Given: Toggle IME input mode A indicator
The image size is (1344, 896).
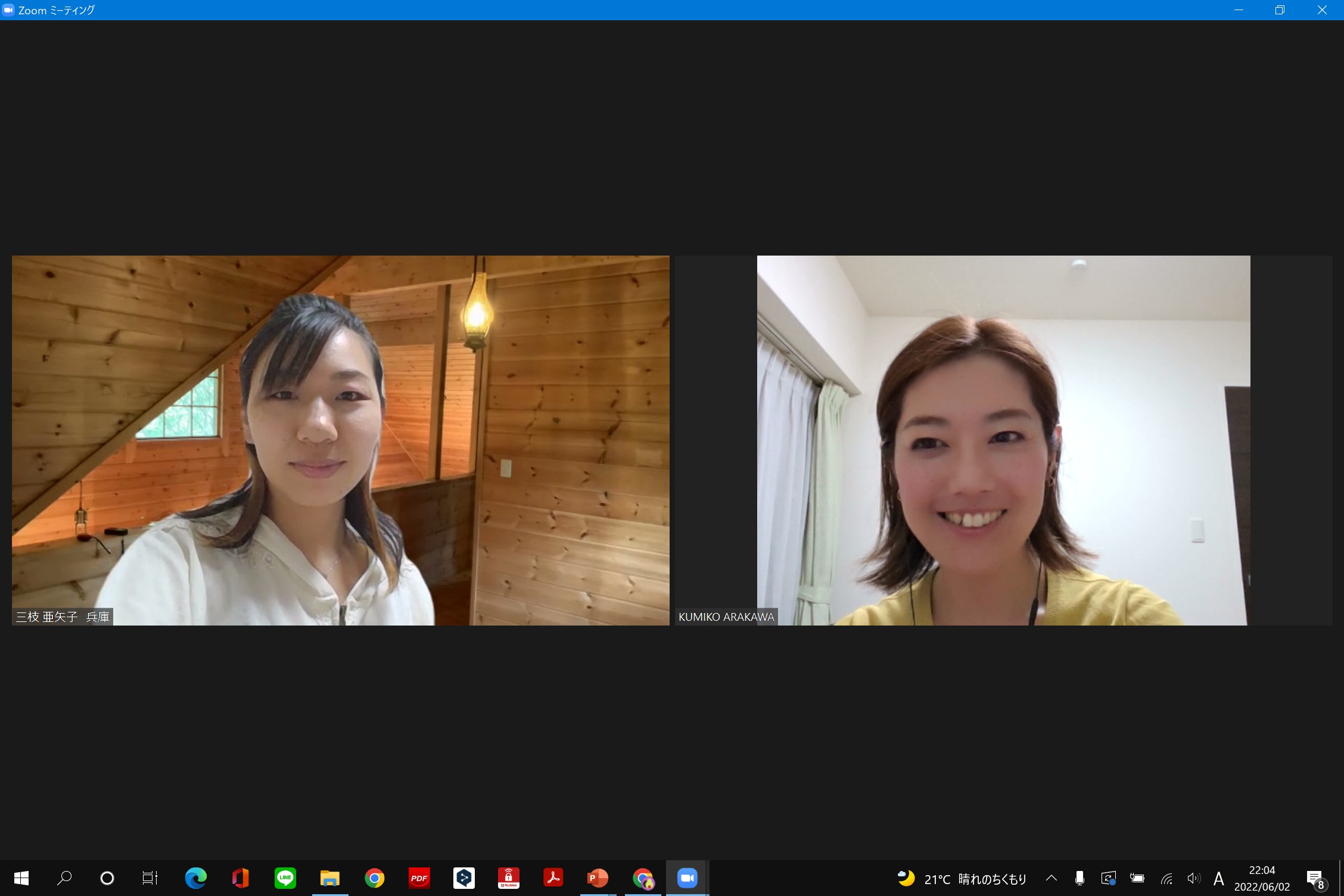Looking at the screenshot, I should pyautogui.click(x=1219, y=878).
